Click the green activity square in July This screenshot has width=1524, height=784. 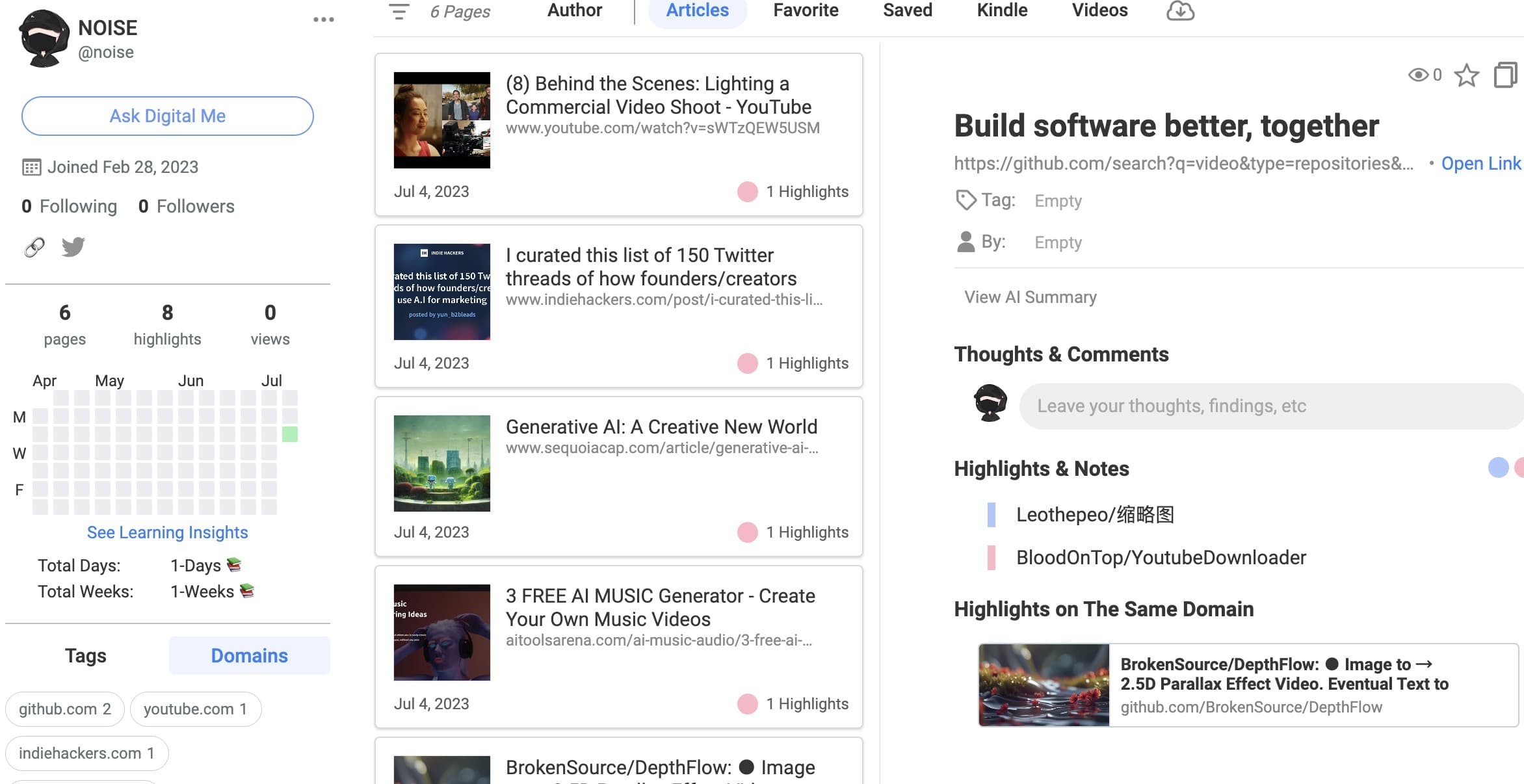(x=290, y=434)
